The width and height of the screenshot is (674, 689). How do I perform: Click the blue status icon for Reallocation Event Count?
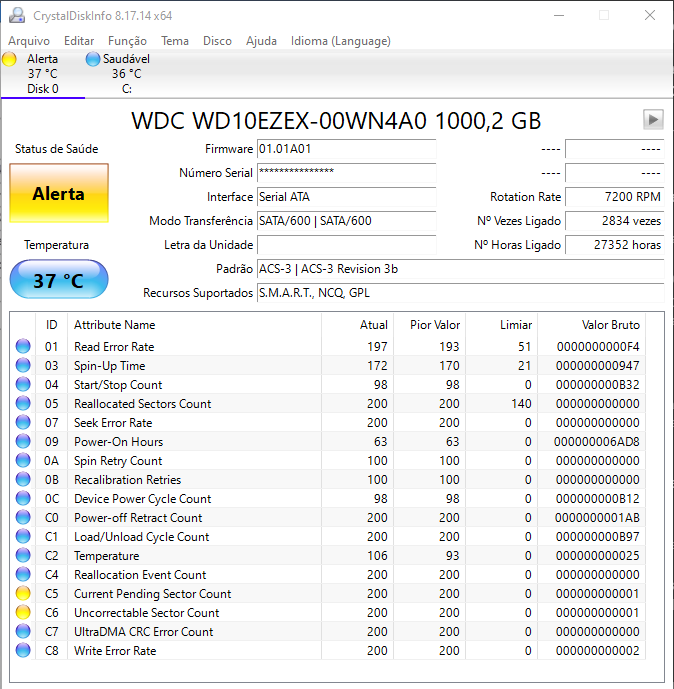click(23, 574)
